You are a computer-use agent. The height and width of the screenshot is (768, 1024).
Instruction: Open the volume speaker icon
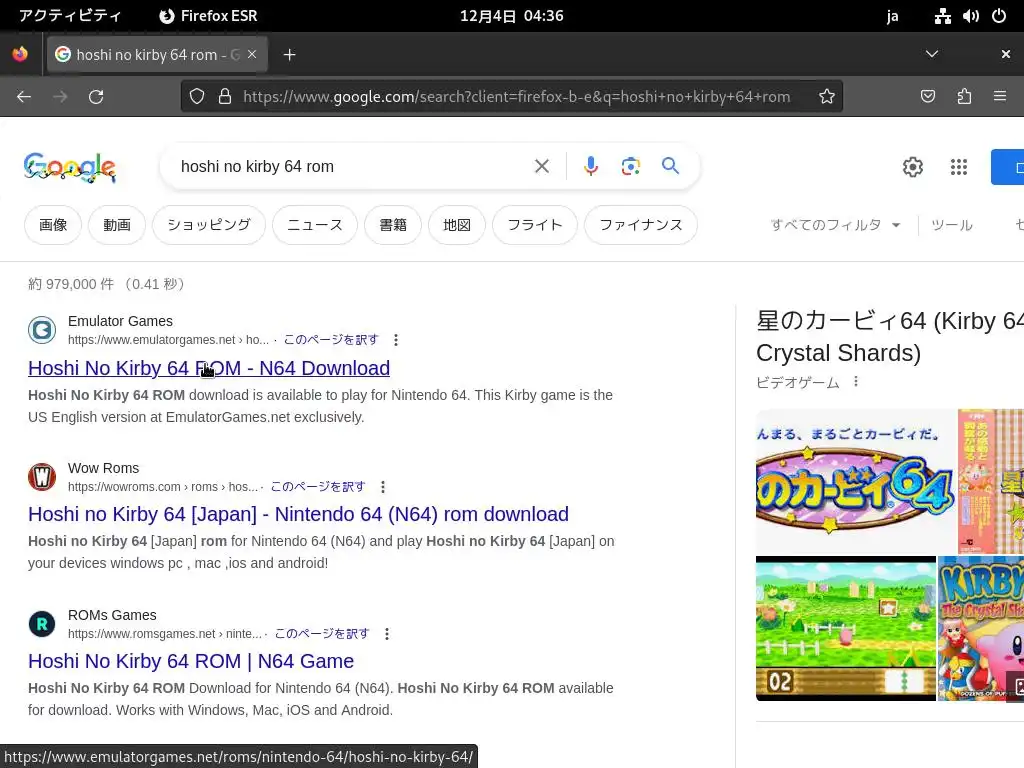point(970,16)
